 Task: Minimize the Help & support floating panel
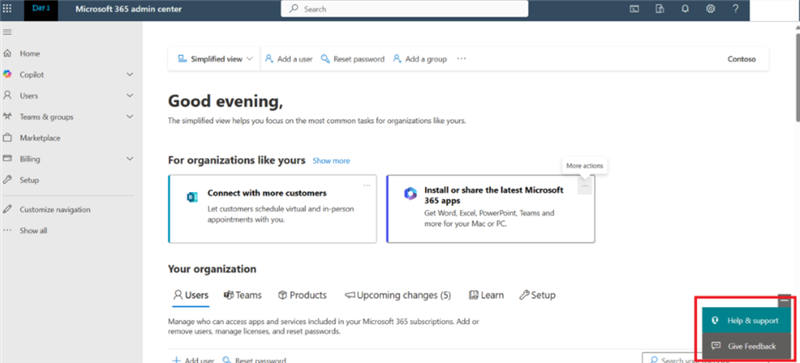point(785,301)
